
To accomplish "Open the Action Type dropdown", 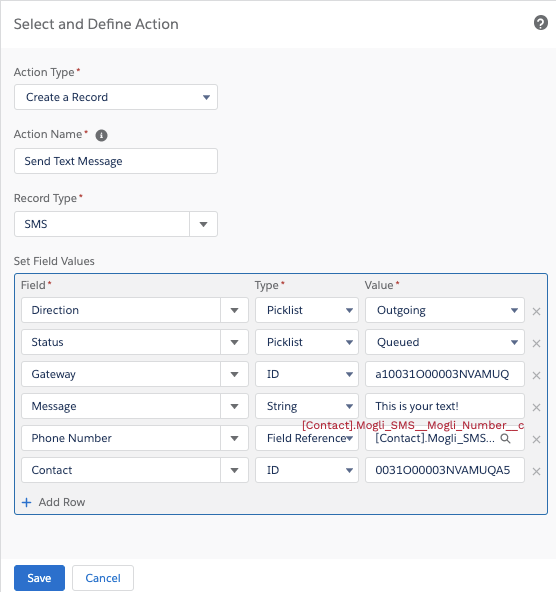I will point(116,97).
